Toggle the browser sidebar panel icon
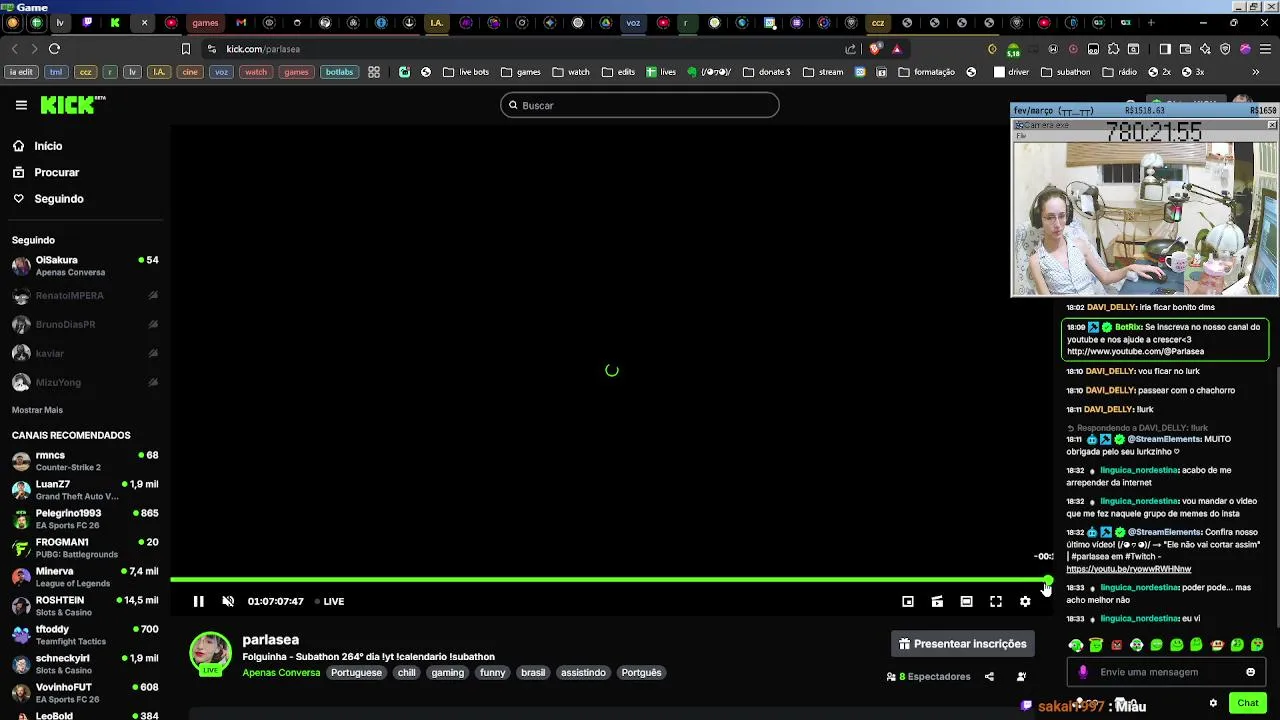This screenshot has width=1280, height=720. pos(1165,49)
